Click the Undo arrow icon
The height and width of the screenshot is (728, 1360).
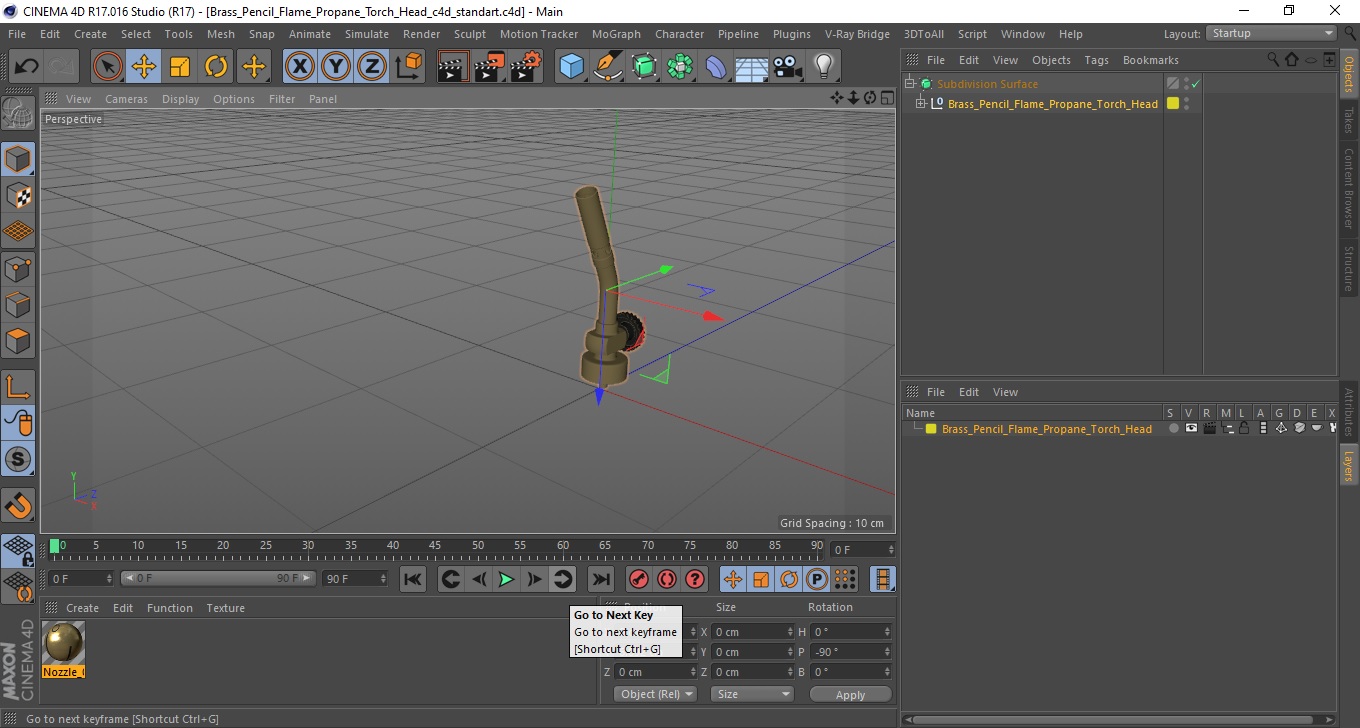point(27,67)
